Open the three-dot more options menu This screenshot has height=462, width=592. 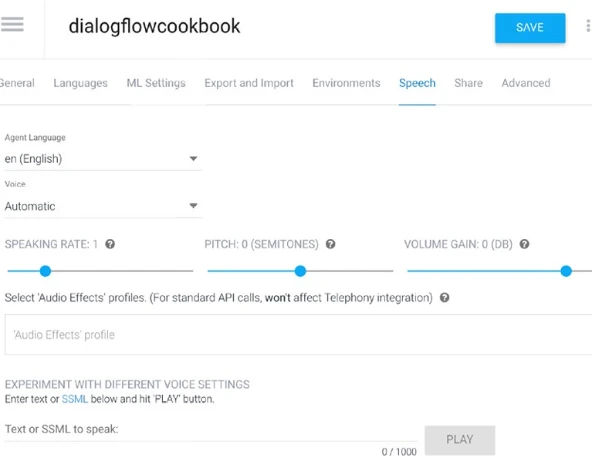(588, 26)
